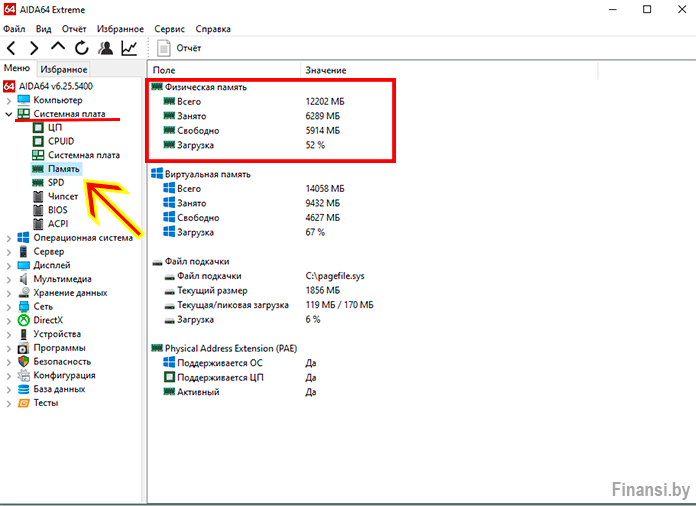Image resolution: width=696 pixels, height=506 pixels.
Task: Open the user icon in the toolbar
Action: [x=105, y=48]
